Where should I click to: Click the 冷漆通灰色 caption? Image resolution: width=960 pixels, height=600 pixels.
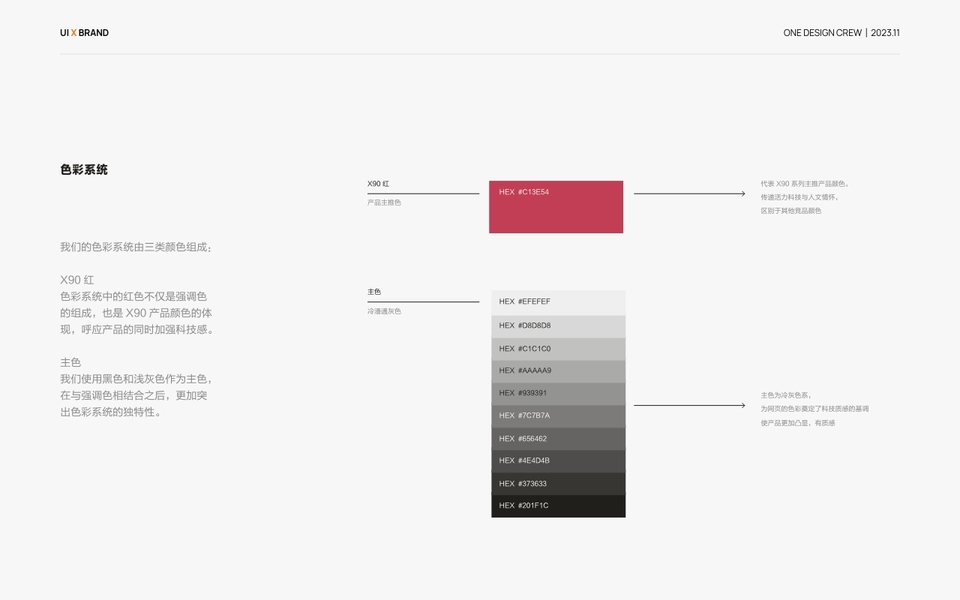pos(384,312)
